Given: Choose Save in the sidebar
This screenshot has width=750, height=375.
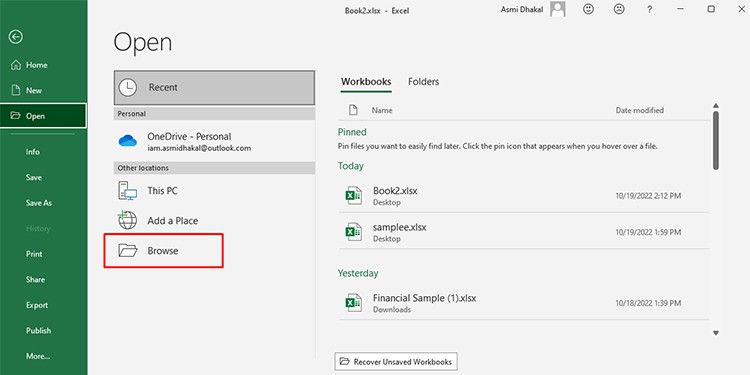Looking at the screenshot, I should (x=43, y=177).
